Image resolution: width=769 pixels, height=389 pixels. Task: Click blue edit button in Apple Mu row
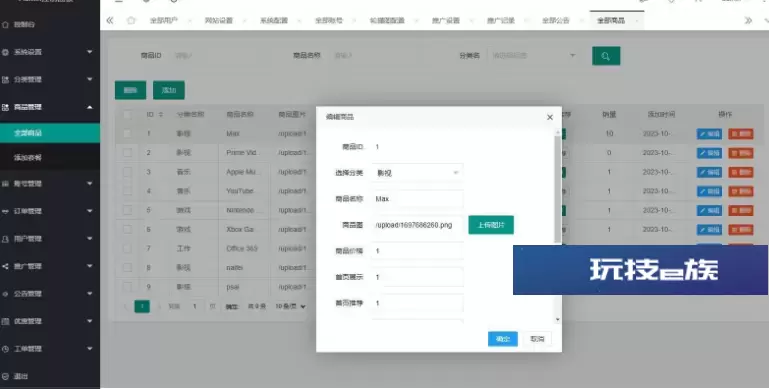[709, 172]
